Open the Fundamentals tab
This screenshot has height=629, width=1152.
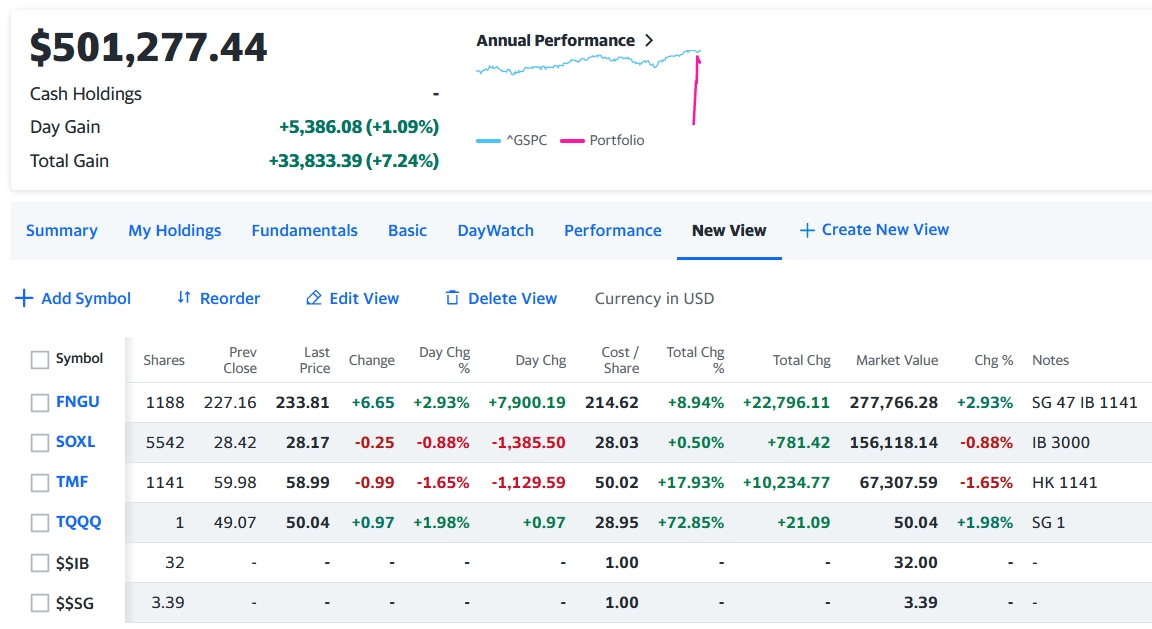coord(304,230)
